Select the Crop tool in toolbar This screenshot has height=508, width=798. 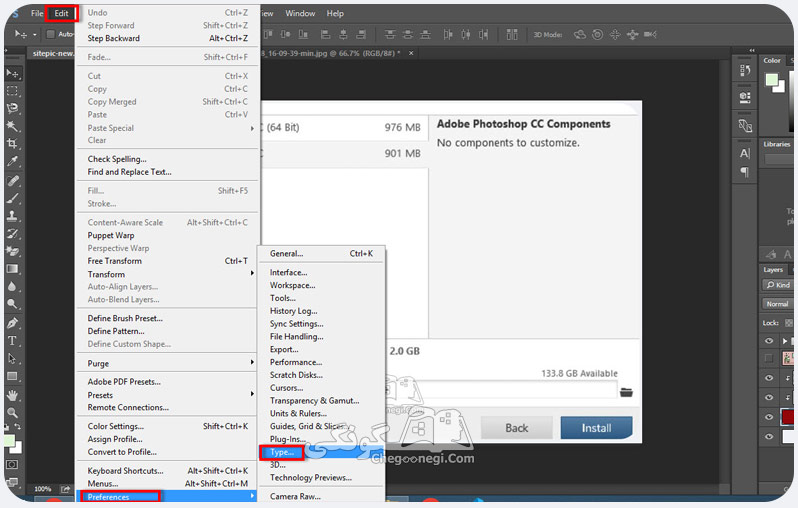12,144
